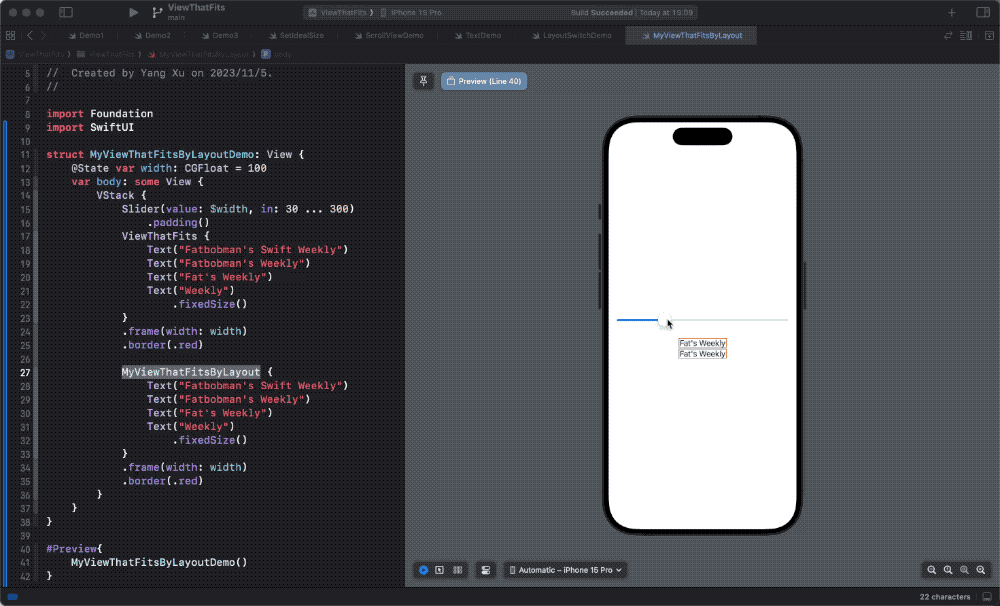Image resolution: width=1000 pixels, height=606 pixels.
Task: Click the MyViewThatFitsByLayout file breadcrumb
Action: point(198,54)
